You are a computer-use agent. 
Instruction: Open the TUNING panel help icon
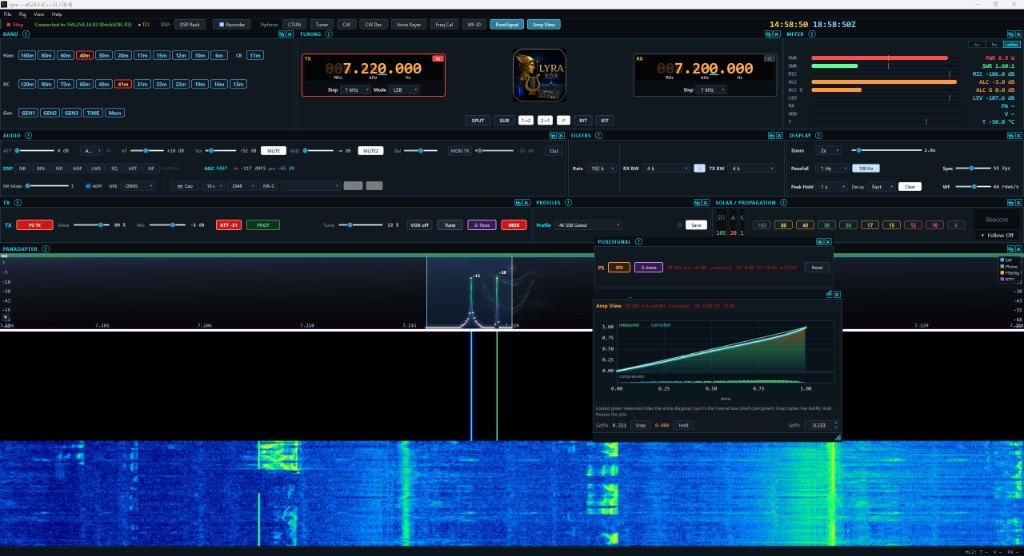(328, 34)
